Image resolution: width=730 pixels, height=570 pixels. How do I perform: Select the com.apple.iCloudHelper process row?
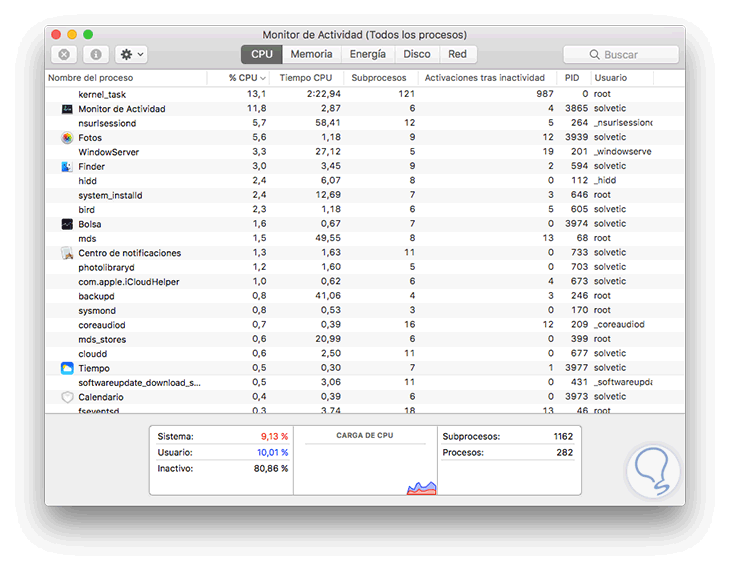tap(365, 282)
